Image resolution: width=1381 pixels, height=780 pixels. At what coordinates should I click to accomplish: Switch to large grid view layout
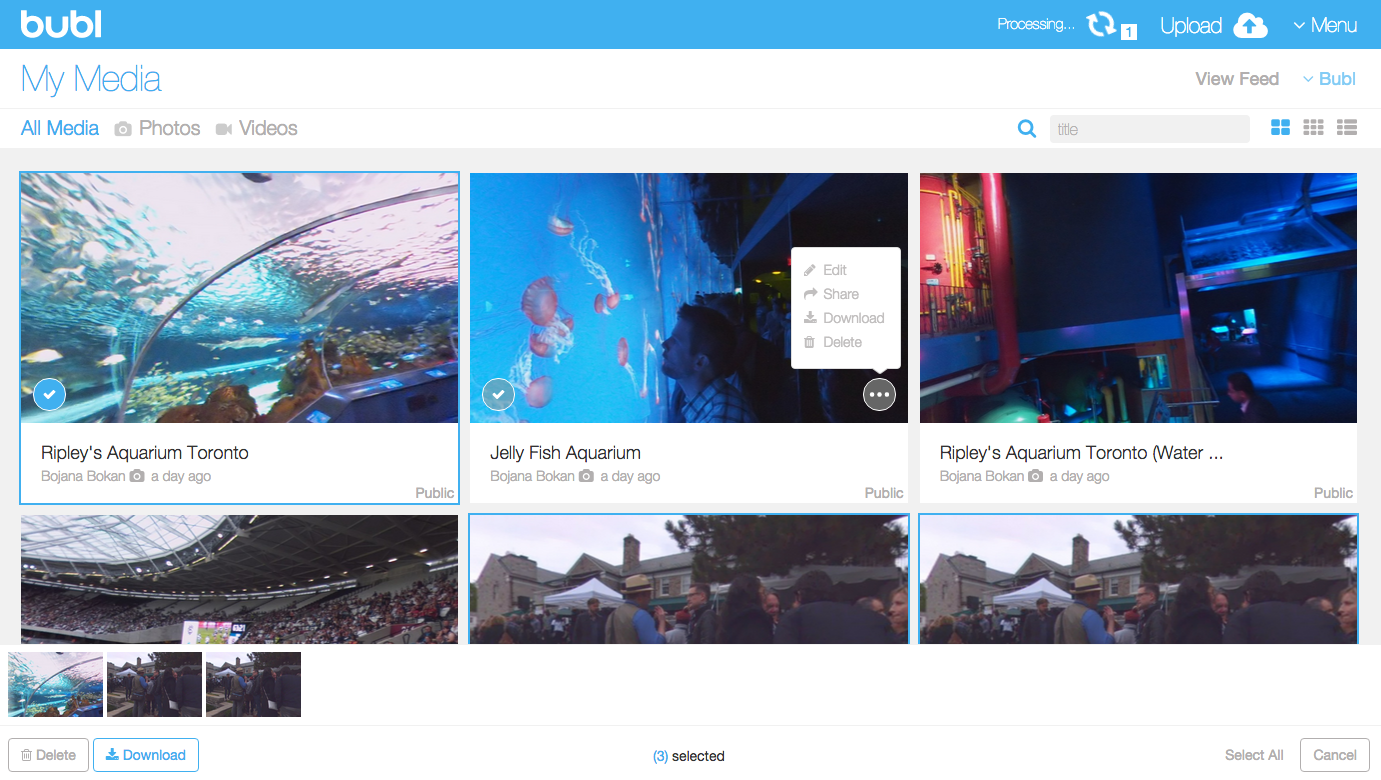click(x=1280, y=128)
